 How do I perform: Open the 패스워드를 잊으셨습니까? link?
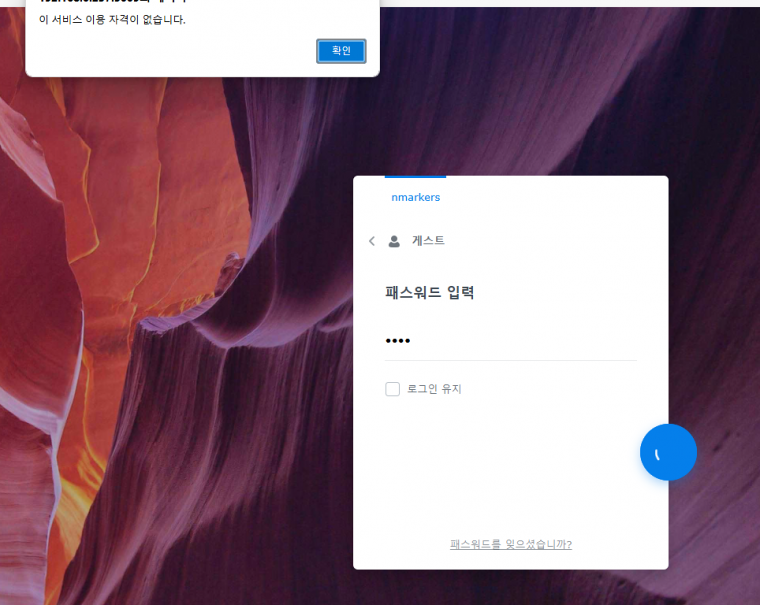pos(511,544)
